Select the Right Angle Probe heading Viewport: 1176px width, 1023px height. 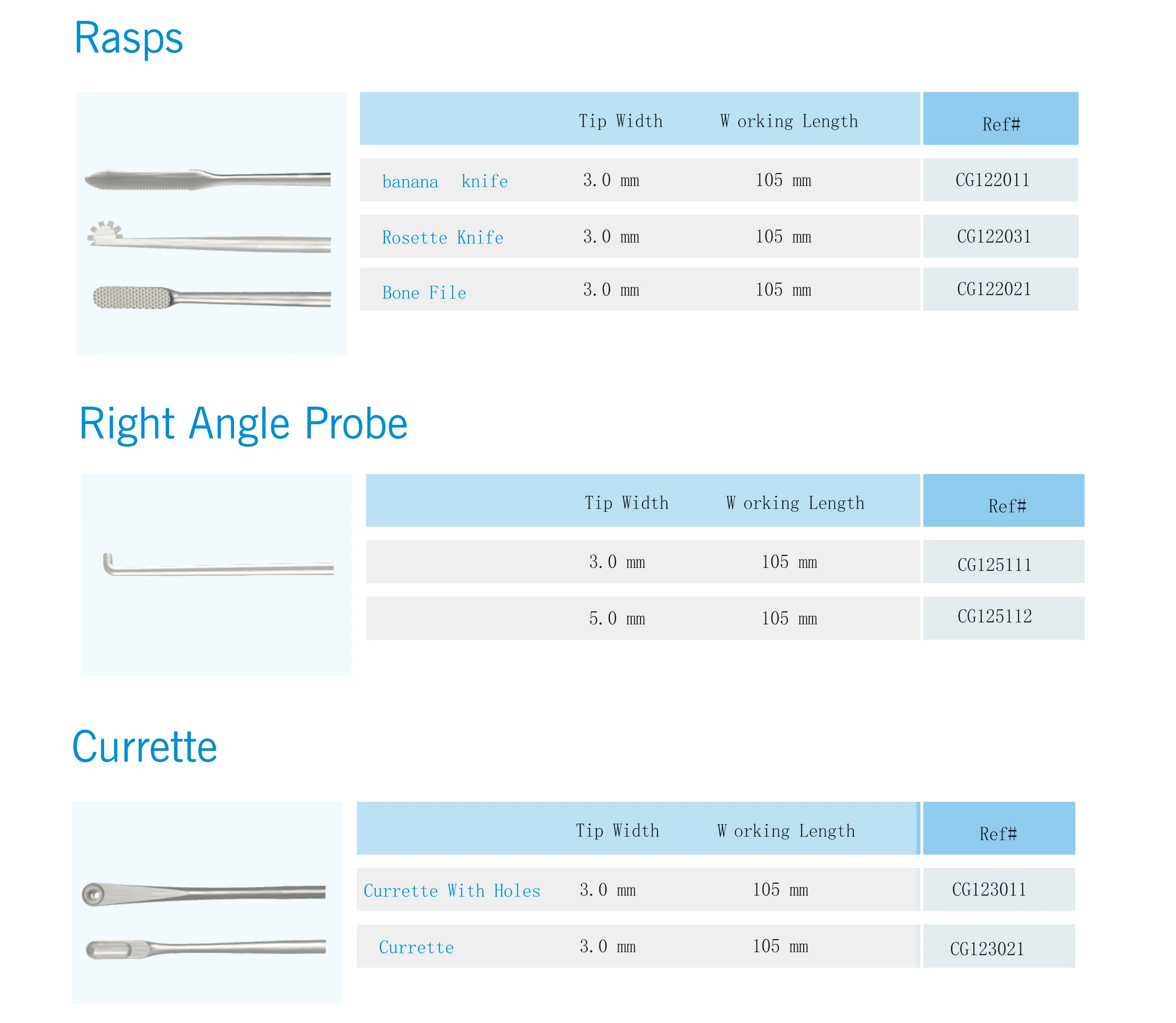243,423
